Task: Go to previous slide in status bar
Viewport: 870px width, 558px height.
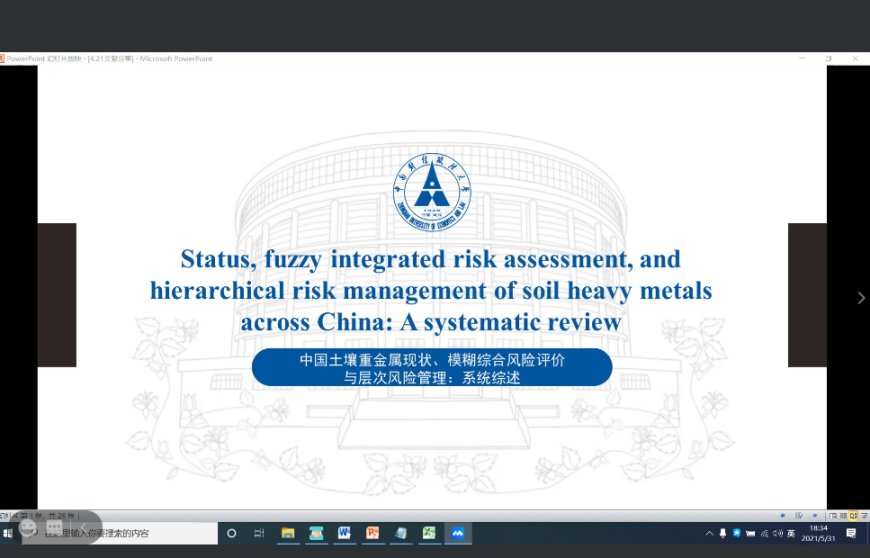Action: click(784, 516)
